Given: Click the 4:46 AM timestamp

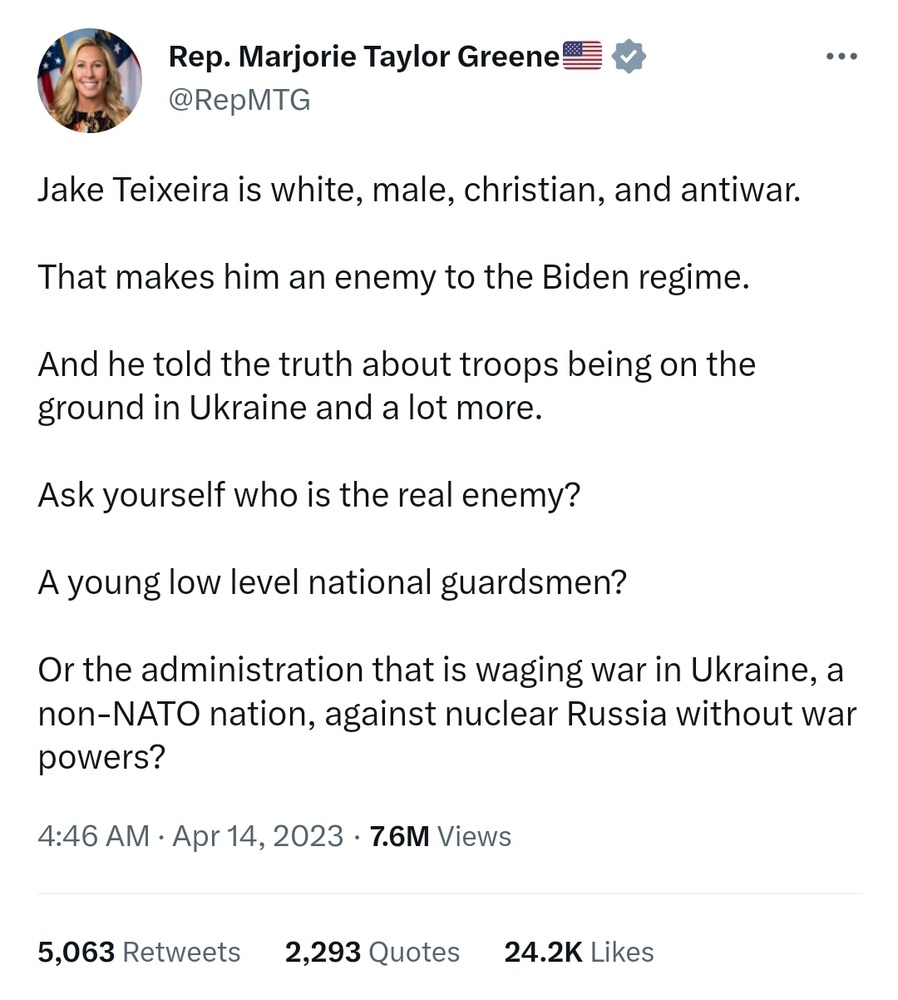Looking at the screenshot, I should (x=93, y=835).
